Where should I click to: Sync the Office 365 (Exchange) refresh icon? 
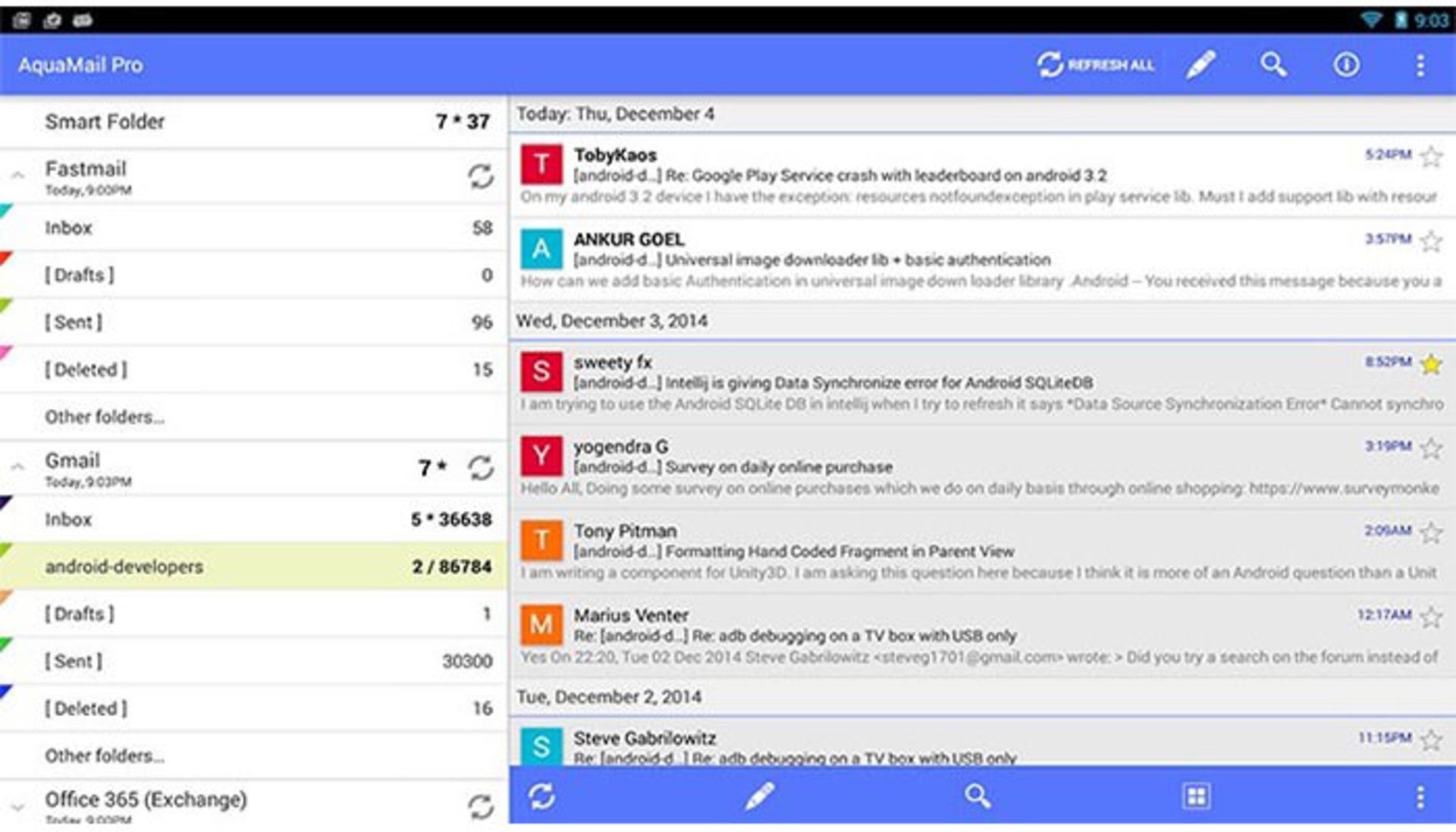click(480, 806)
